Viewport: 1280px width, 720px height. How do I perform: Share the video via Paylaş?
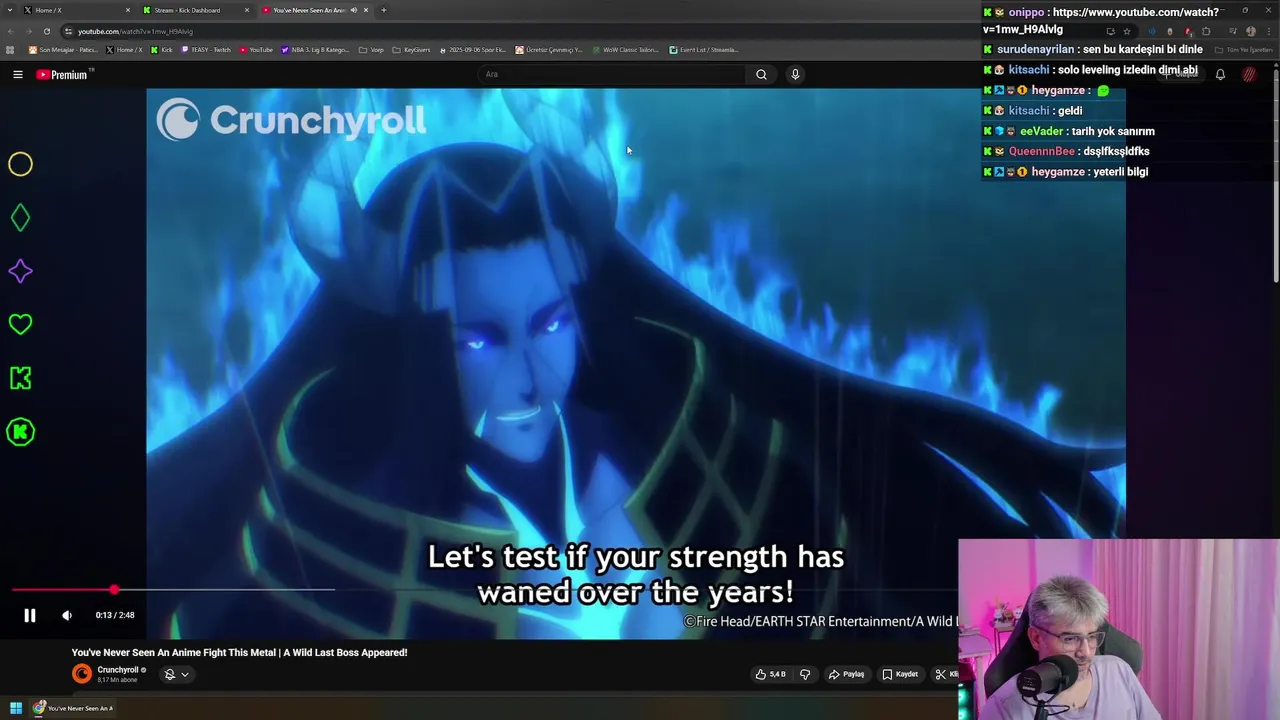tap(846, 674)
